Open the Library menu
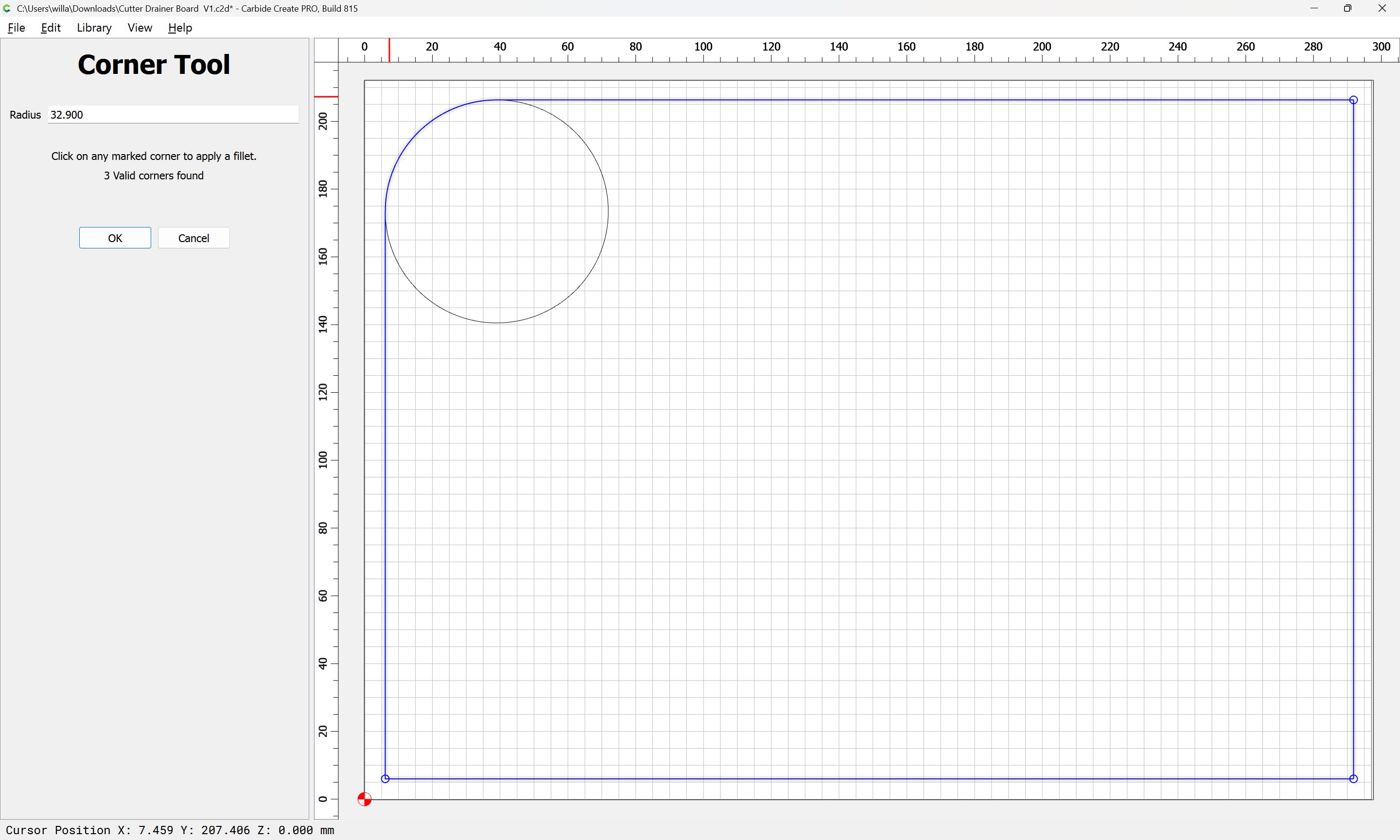Screen dimensions: 1400x840 94,28
